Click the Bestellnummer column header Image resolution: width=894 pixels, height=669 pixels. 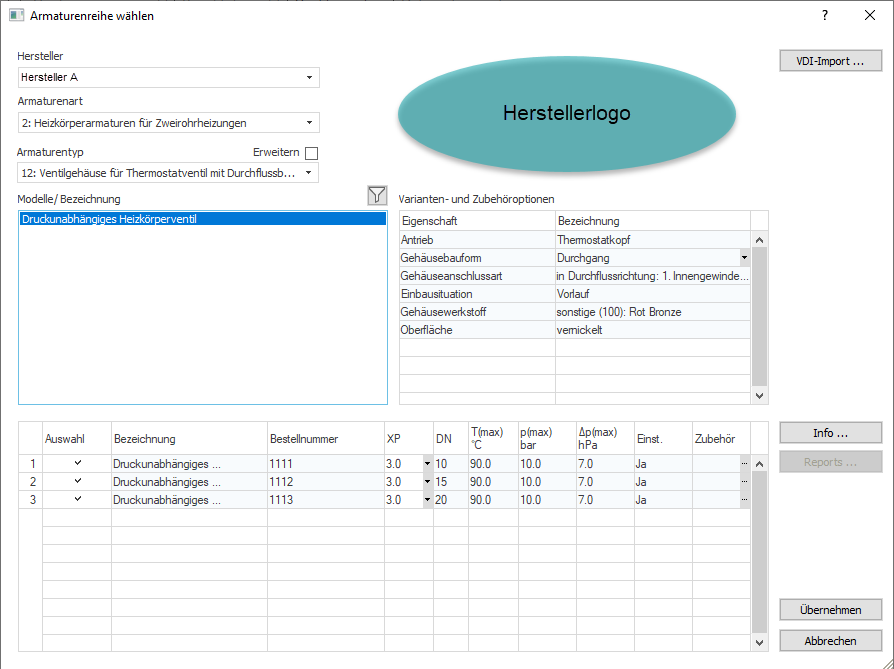326,439
